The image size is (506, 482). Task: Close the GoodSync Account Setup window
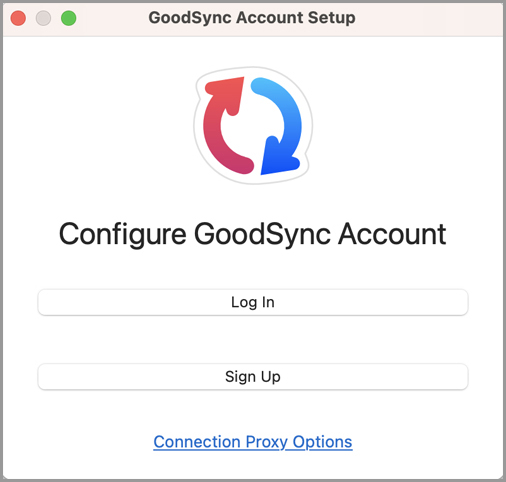18,18
